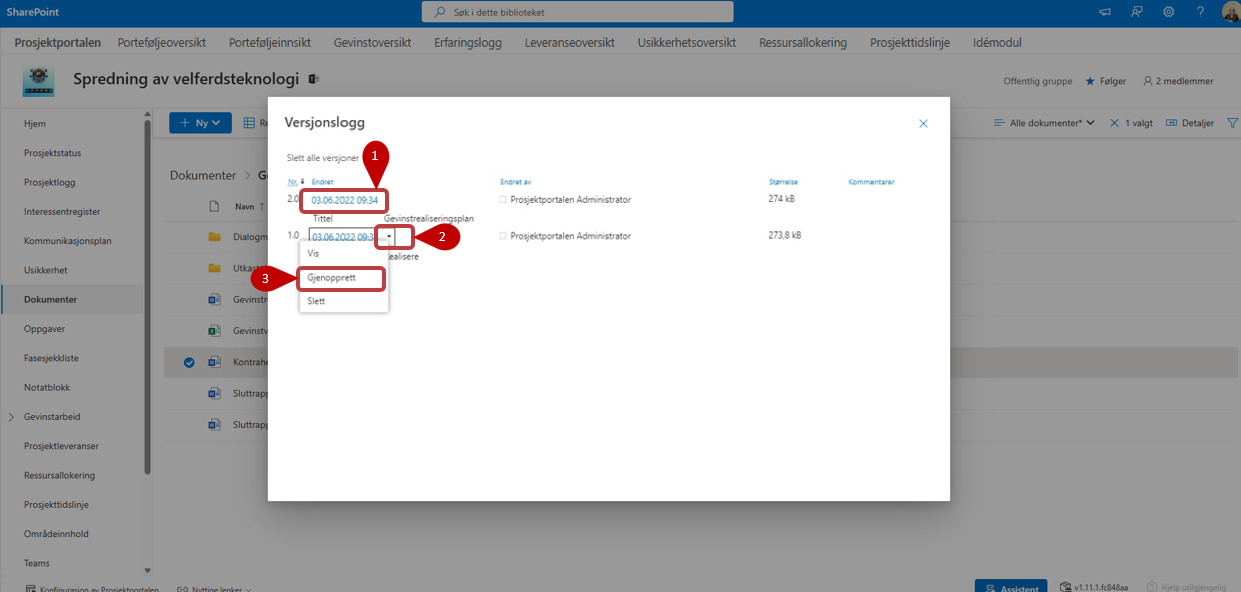Click the user profile avatar
Screen dimensions: 1241x592
tap(1230, 12)
